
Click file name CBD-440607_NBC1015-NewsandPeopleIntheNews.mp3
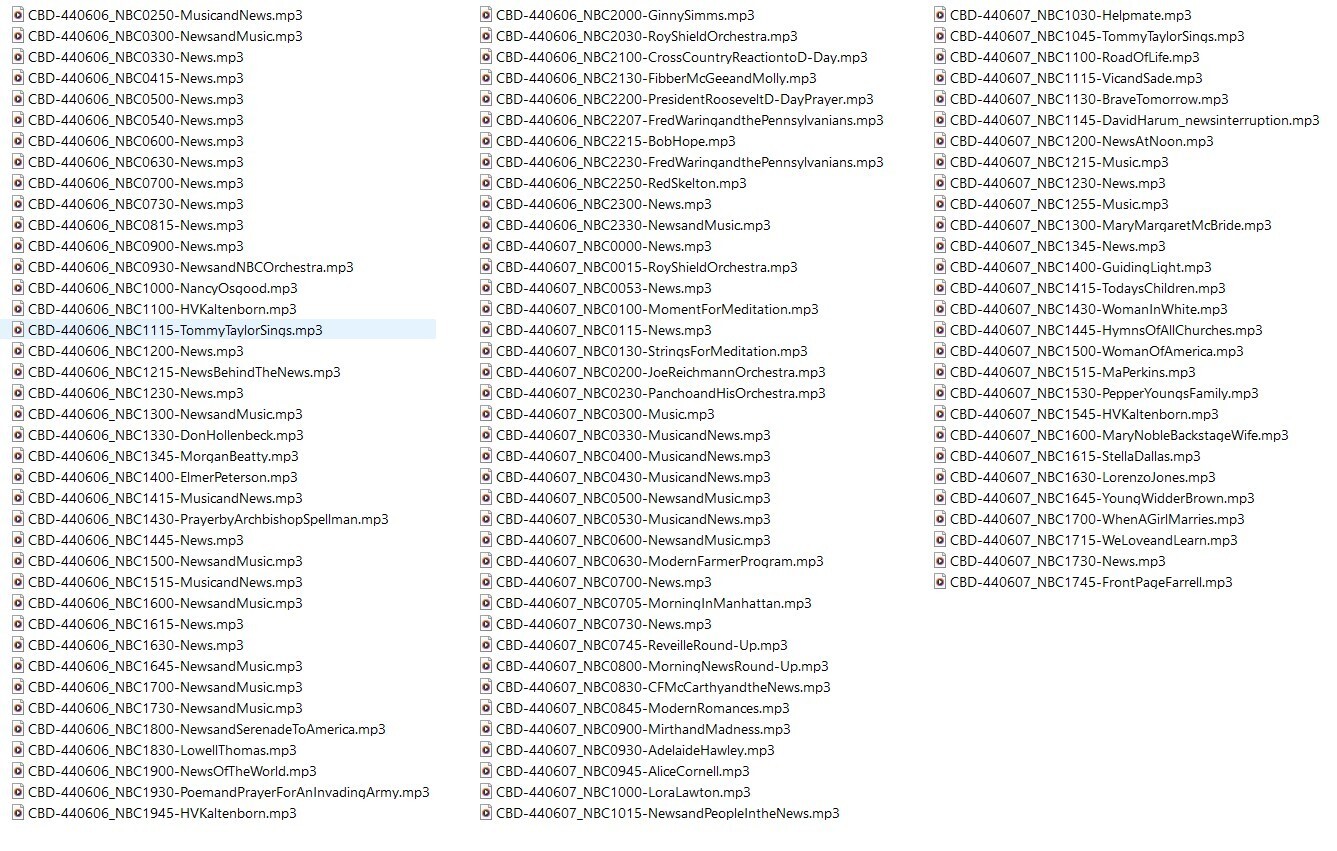tap(668, 813)
